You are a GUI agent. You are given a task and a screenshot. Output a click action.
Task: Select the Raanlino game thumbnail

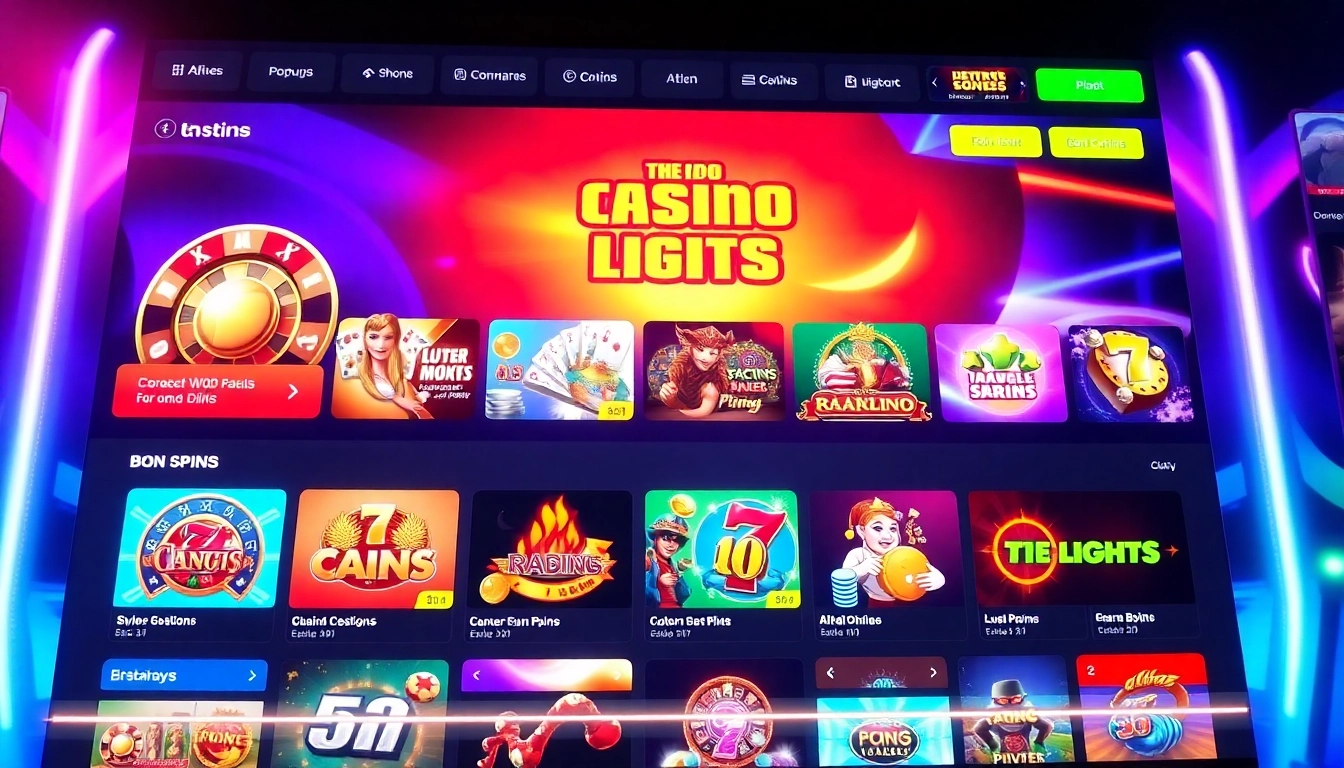[861, 371]
